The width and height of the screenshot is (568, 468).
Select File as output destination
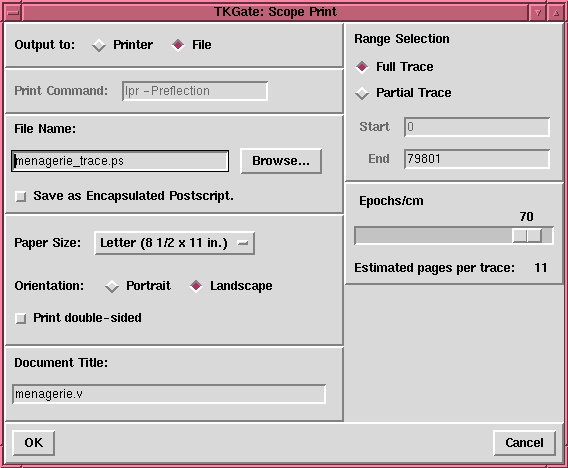tap(178, 45)
